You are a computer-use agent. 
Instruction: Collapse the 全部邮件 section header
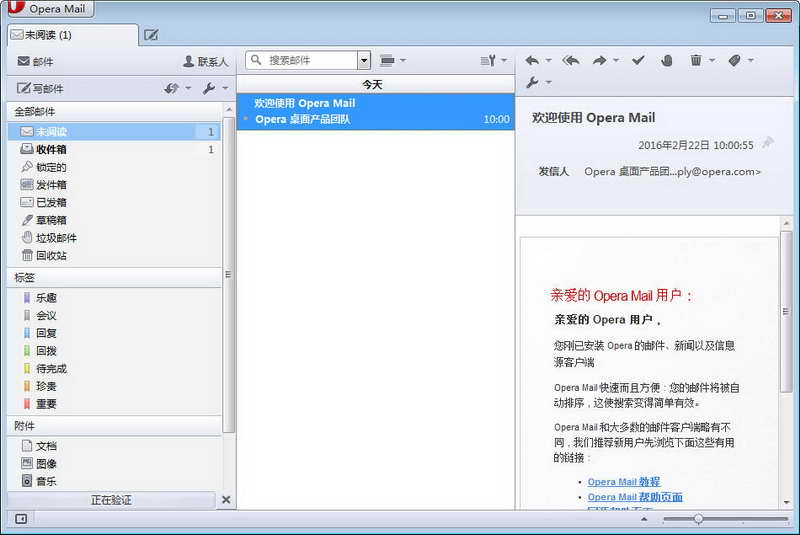tap(114, 111)
